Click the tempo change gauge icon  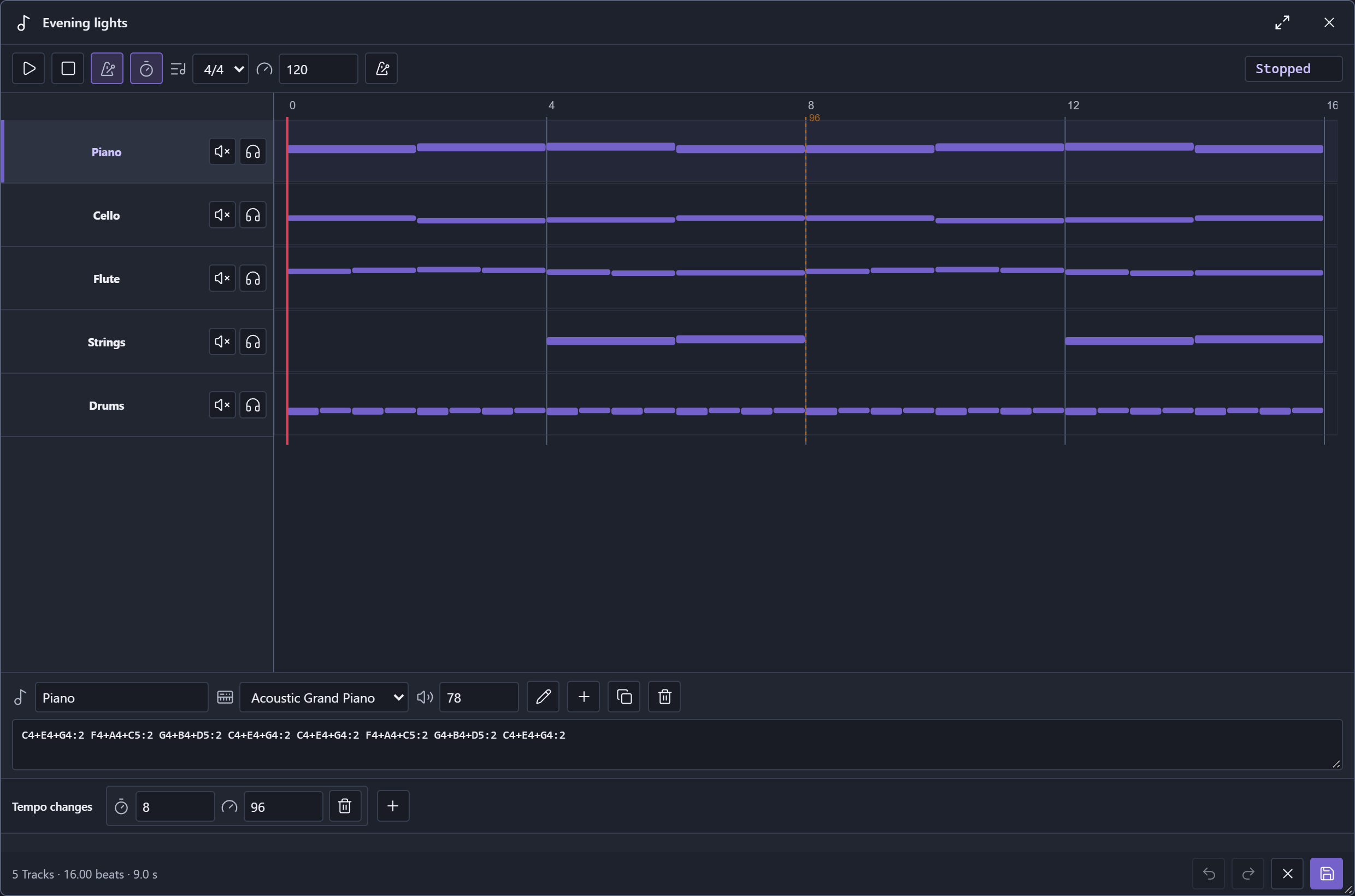[229, 806]
